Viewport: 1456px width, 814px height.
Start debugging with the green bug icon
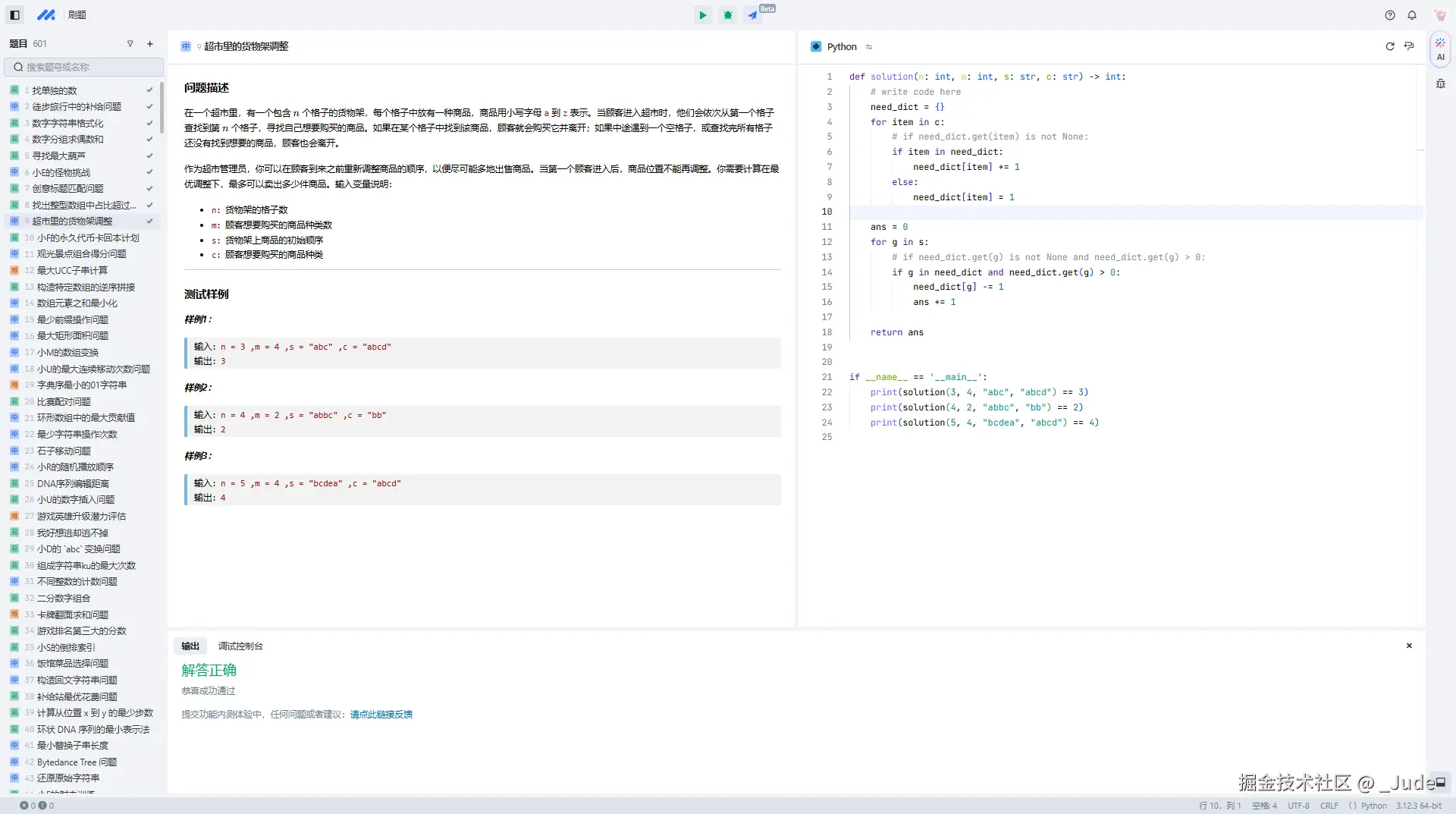pyautogui.click(x=728, y=14)
